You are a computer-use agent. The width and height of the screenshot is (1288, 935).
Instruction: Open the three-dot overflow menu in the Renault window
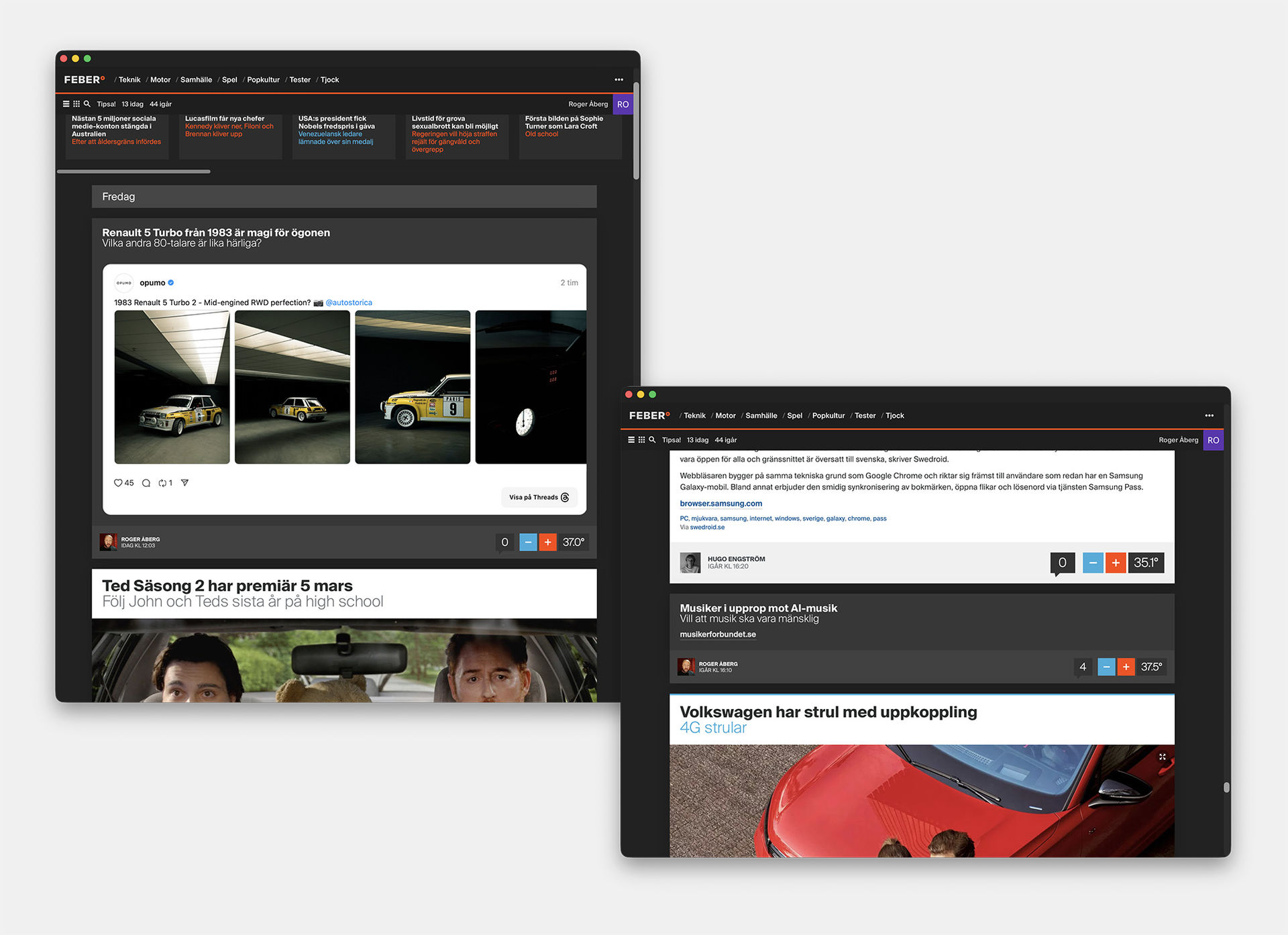point(619,80)
